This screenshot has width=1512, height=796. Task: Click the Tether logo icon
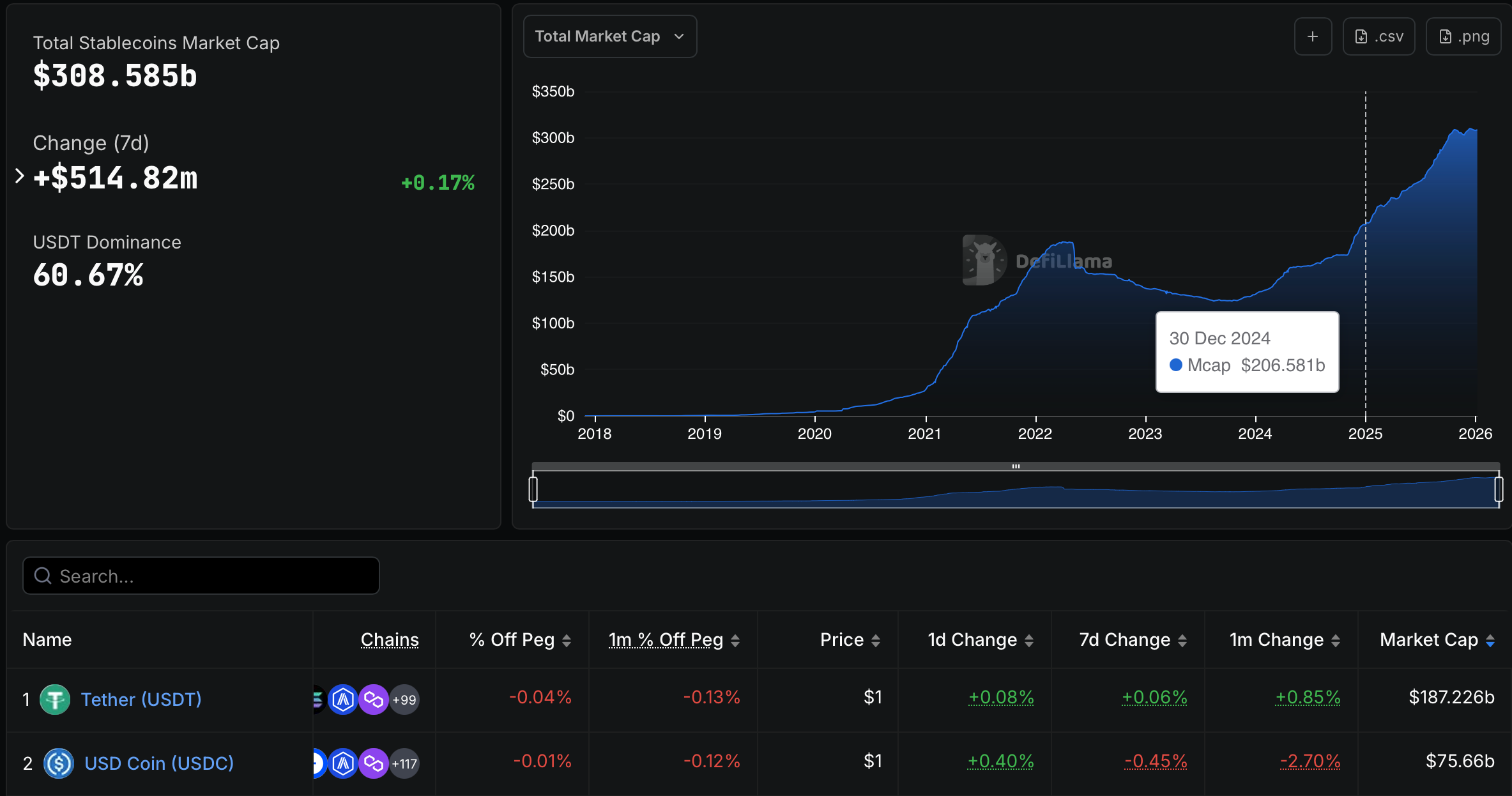click(56, 700)
